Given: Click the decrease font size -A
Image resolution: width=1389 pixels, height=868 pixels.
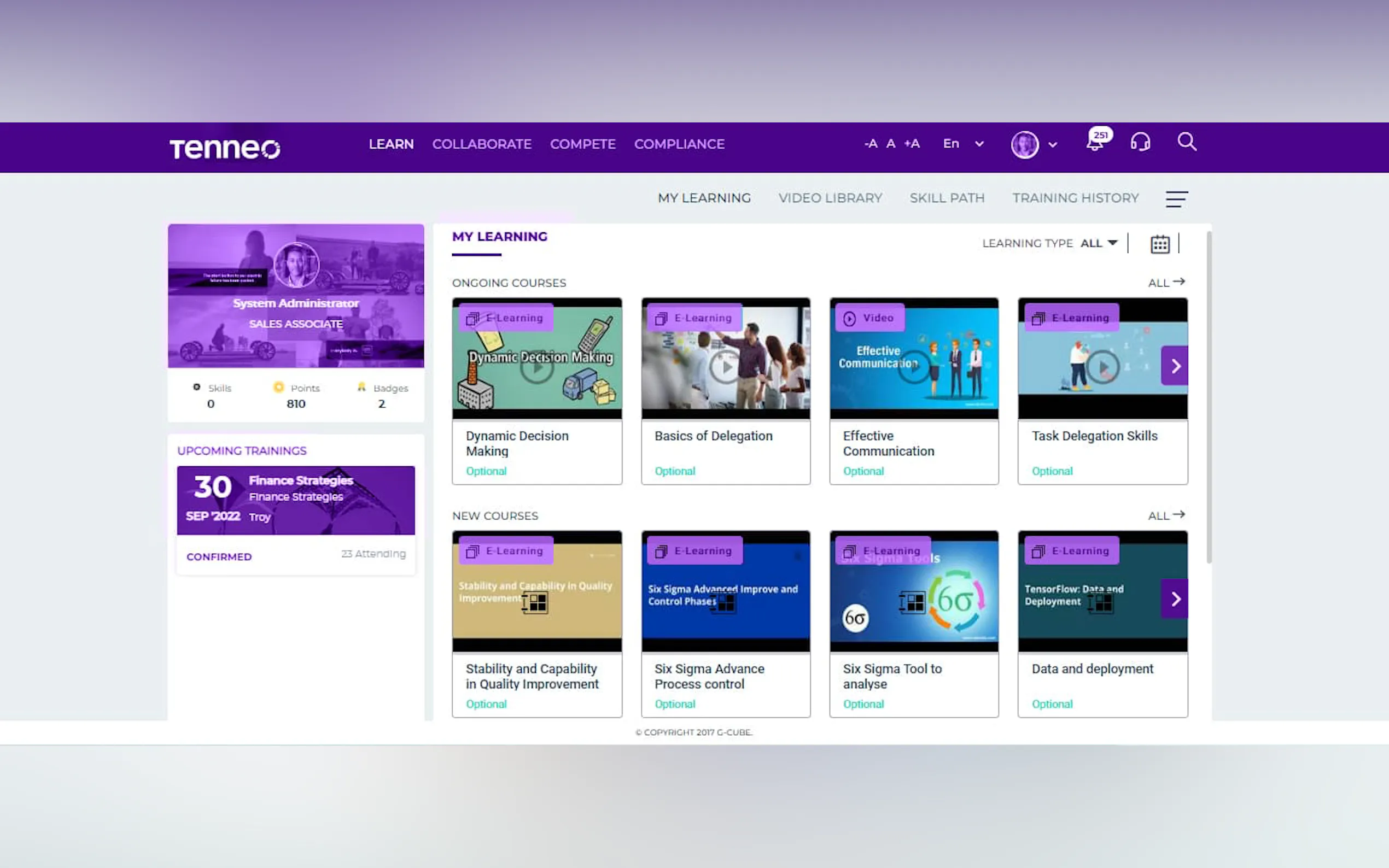Looking at the screenshot, I should coord(871,144).
